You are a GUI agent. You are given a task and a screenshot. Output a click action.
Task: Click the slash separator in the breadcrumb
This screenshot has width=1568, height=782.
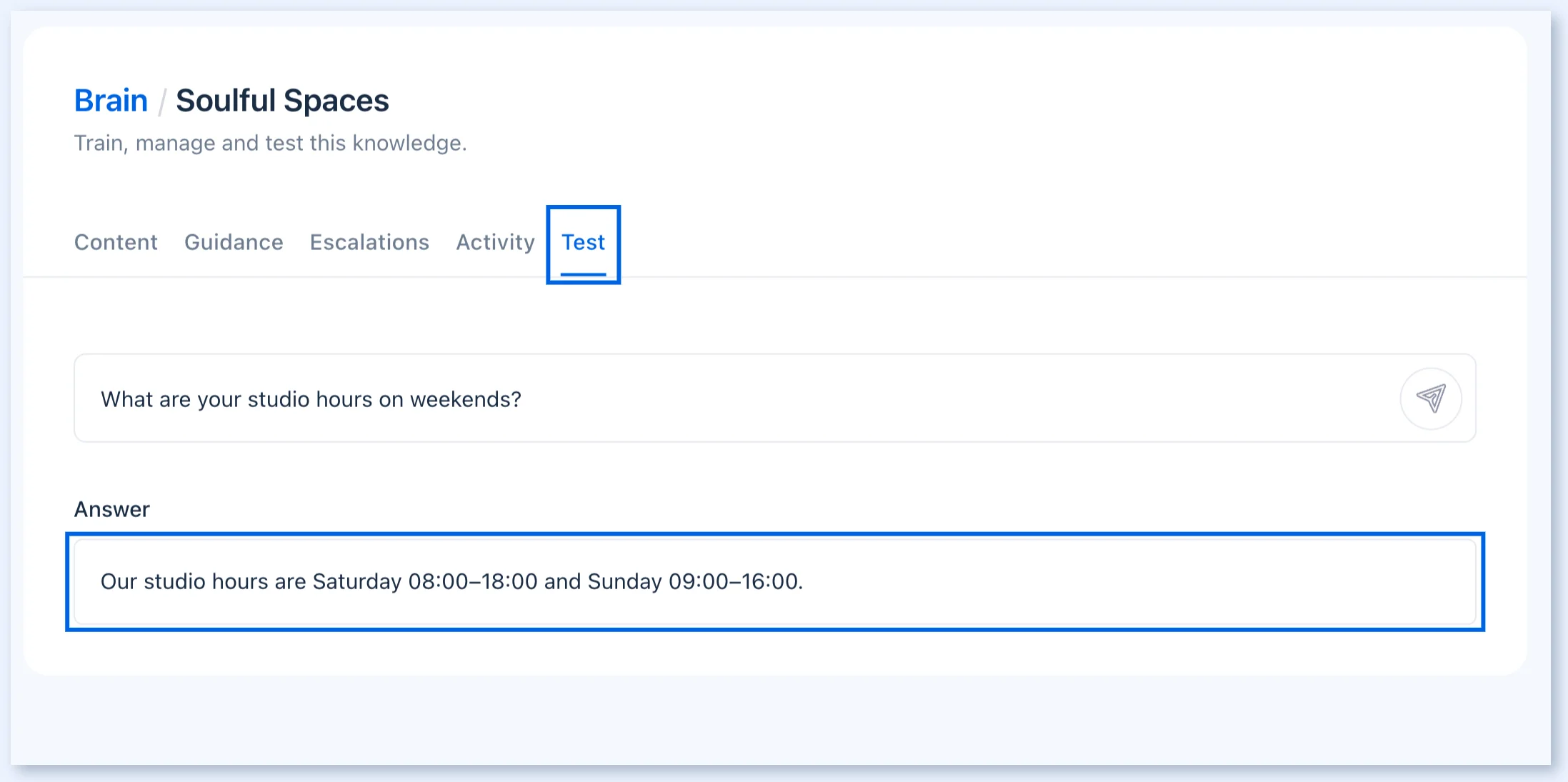click(x=162, y=101)
